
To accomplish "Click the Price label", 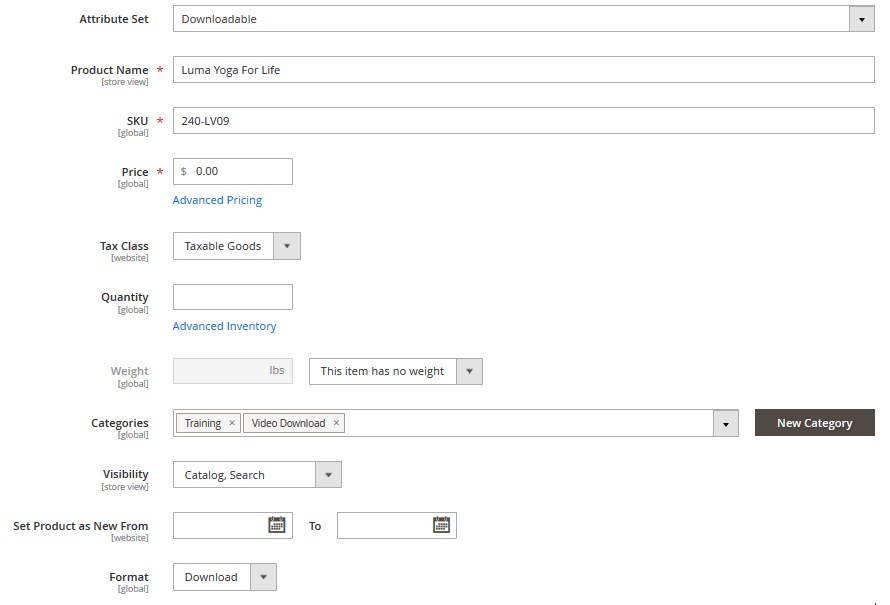I will (x=135, y=171).
